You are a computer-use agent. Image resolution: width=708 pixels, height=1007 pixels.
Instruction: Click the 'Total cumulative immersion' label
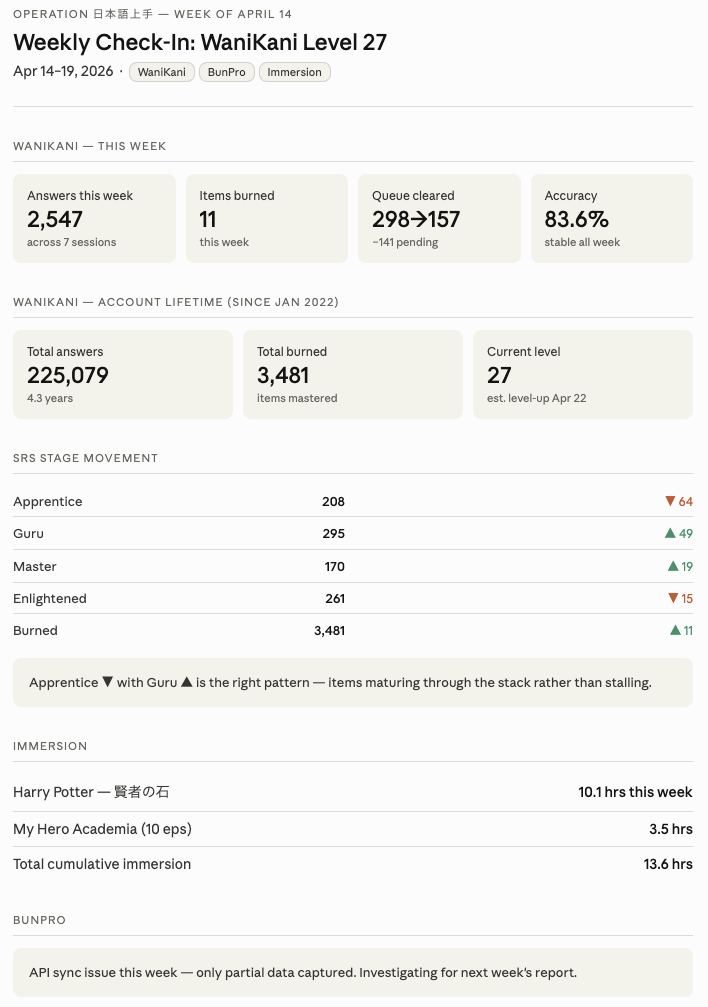coord(102,864)
